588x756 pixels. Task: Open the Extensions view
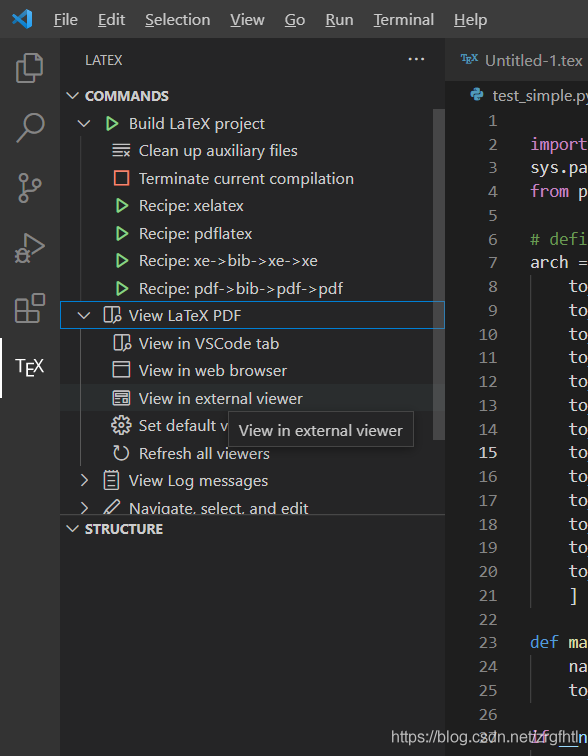coord(29,308)
